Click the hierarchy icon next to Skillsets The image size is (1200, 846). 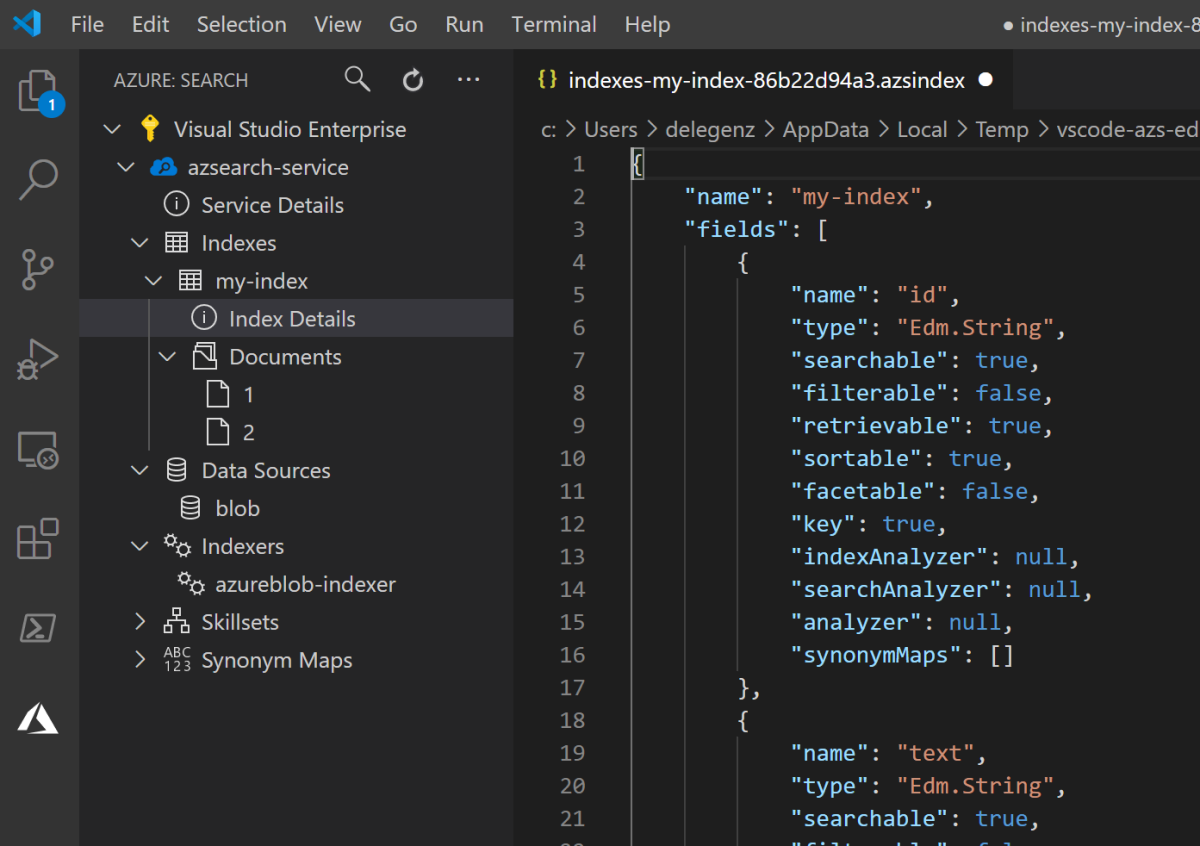[x=176, y=622]
